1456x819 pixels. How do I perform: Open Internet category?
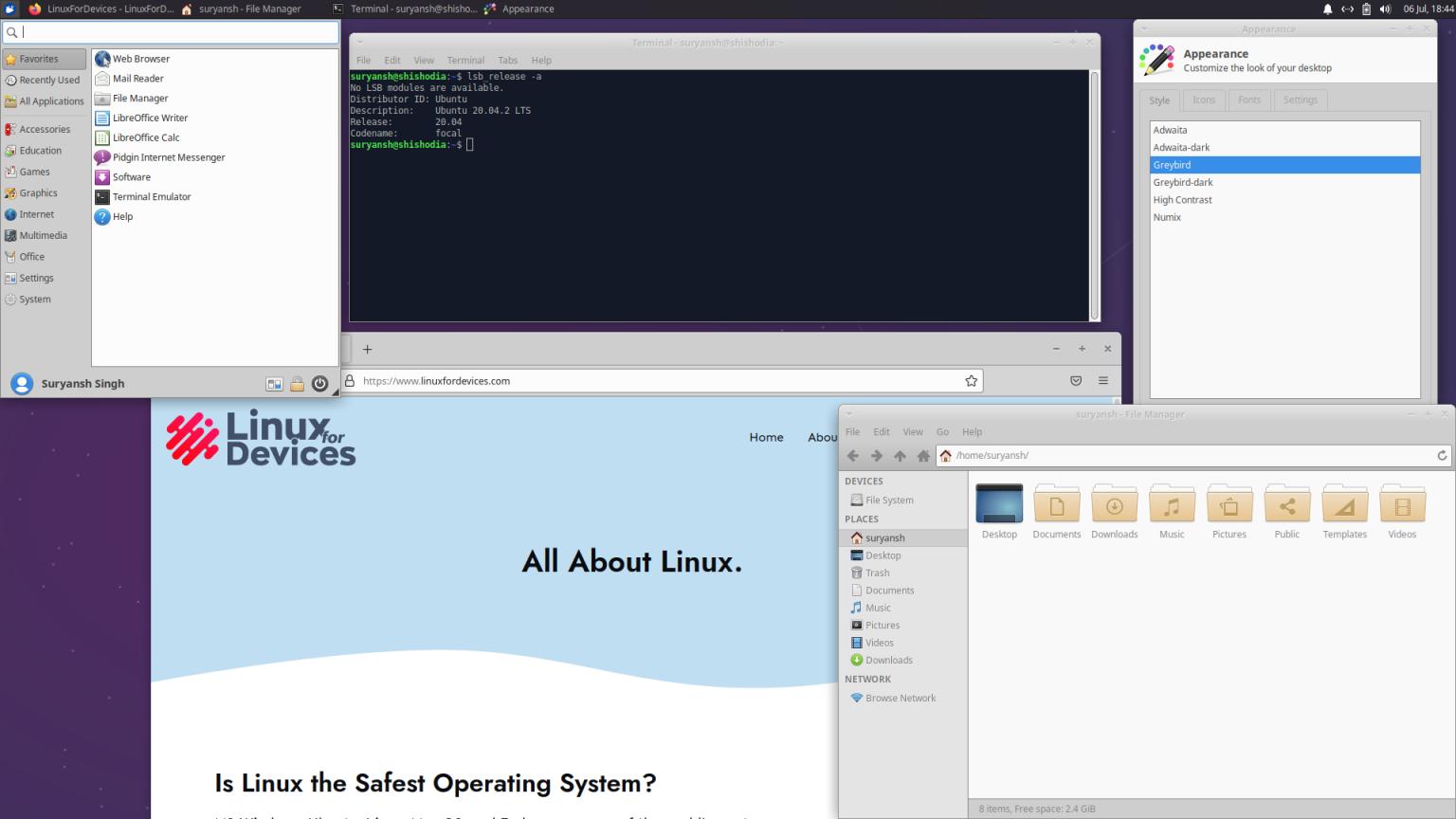click(x=45, y=214)
